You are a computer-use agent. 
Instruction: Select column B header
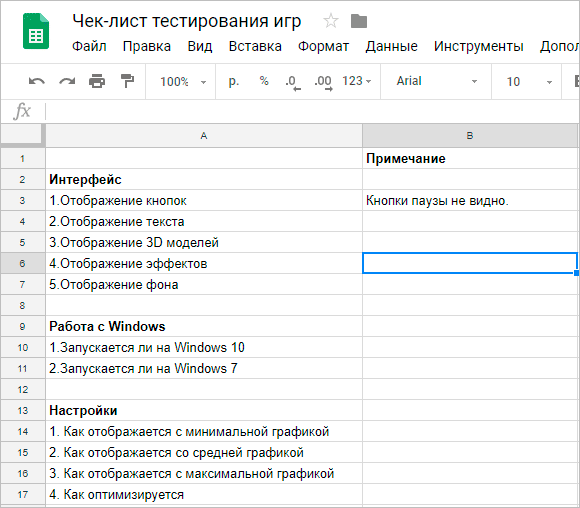(x=470, y=135)
